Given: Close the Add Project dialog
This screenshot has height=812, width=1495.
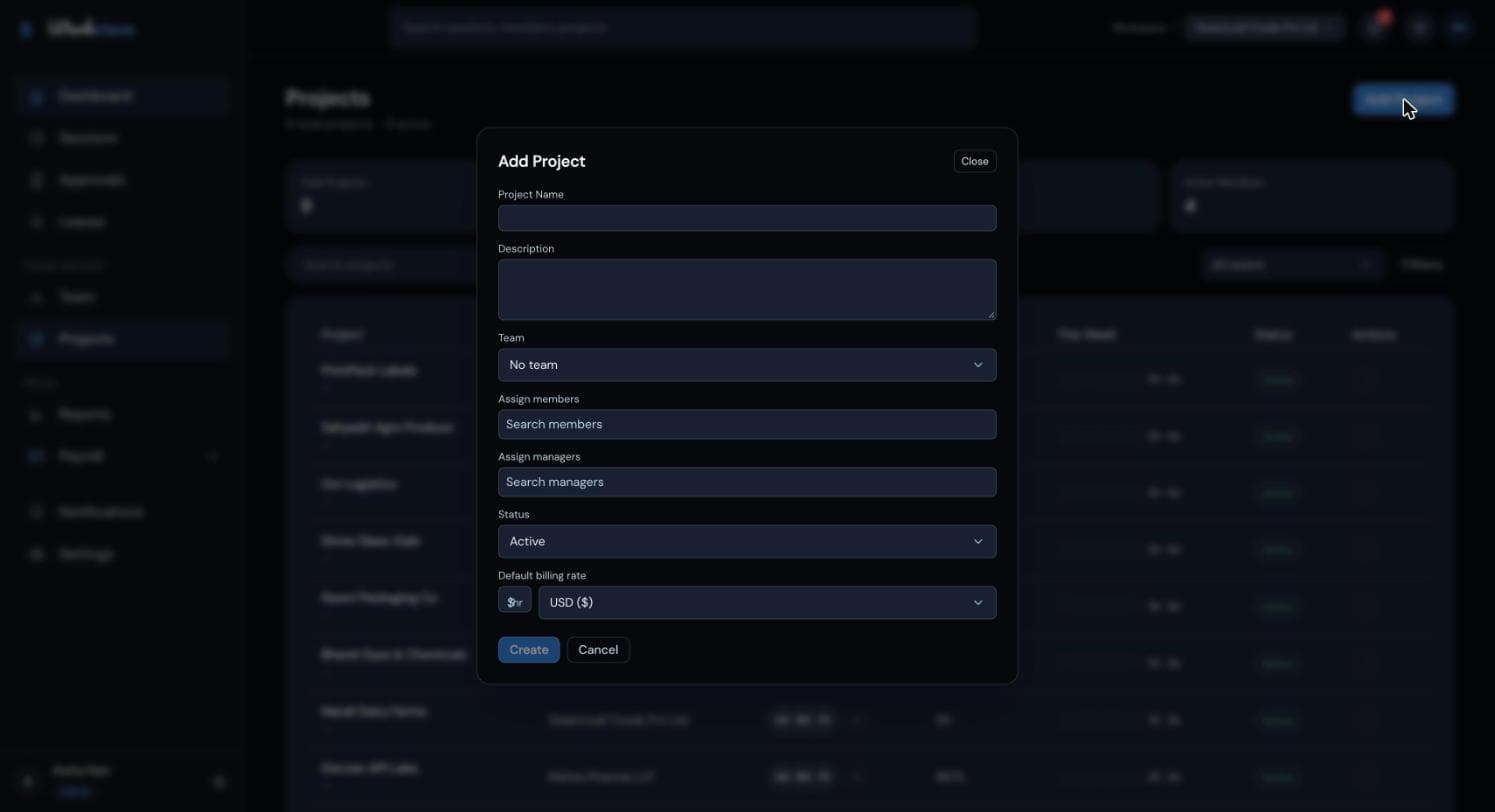Looking at the screenshot, I should 974,161.
